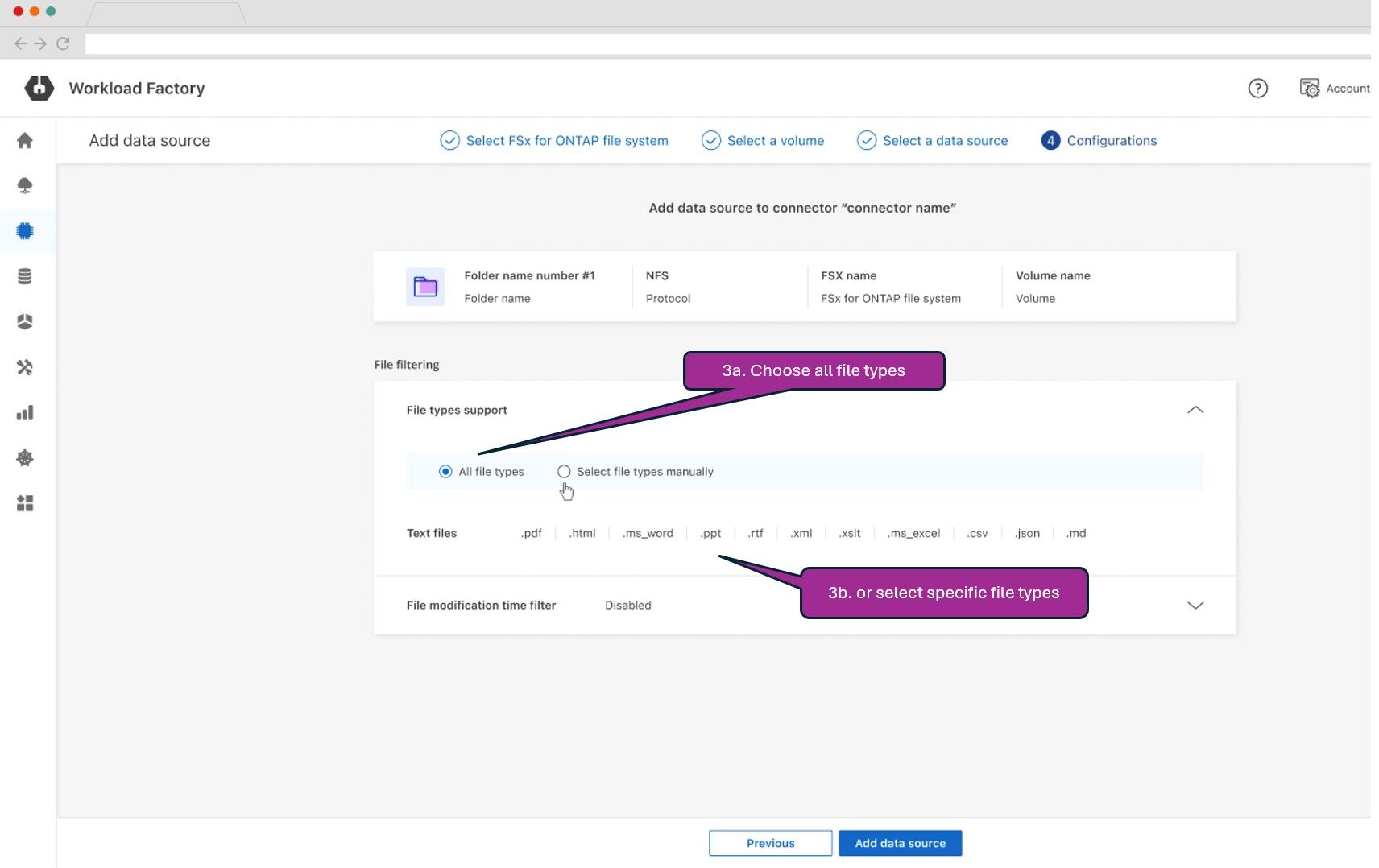Open the tools section in the sidebar

tap(26, 367)
